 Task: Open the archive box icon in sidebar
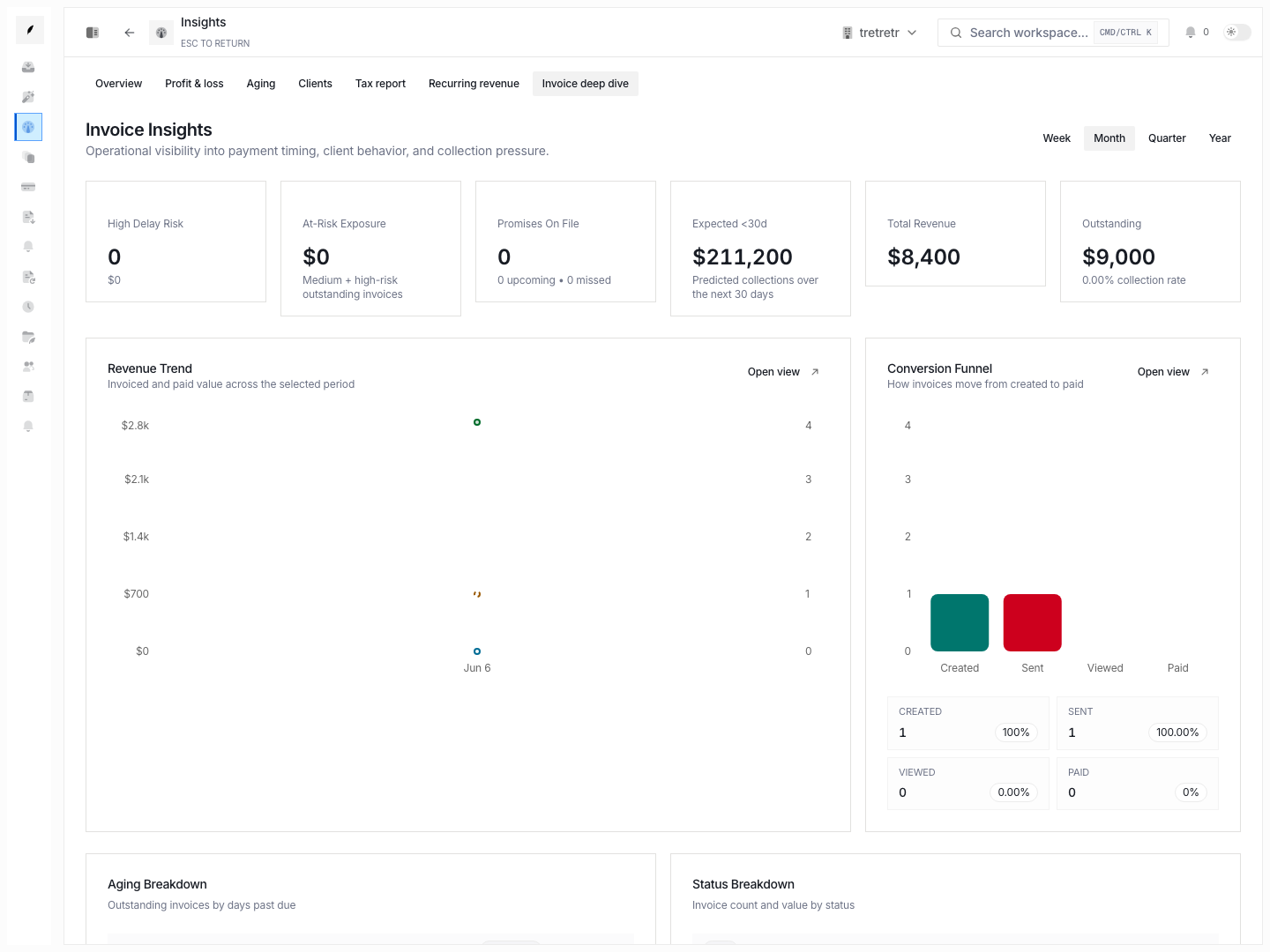(28, 396)
